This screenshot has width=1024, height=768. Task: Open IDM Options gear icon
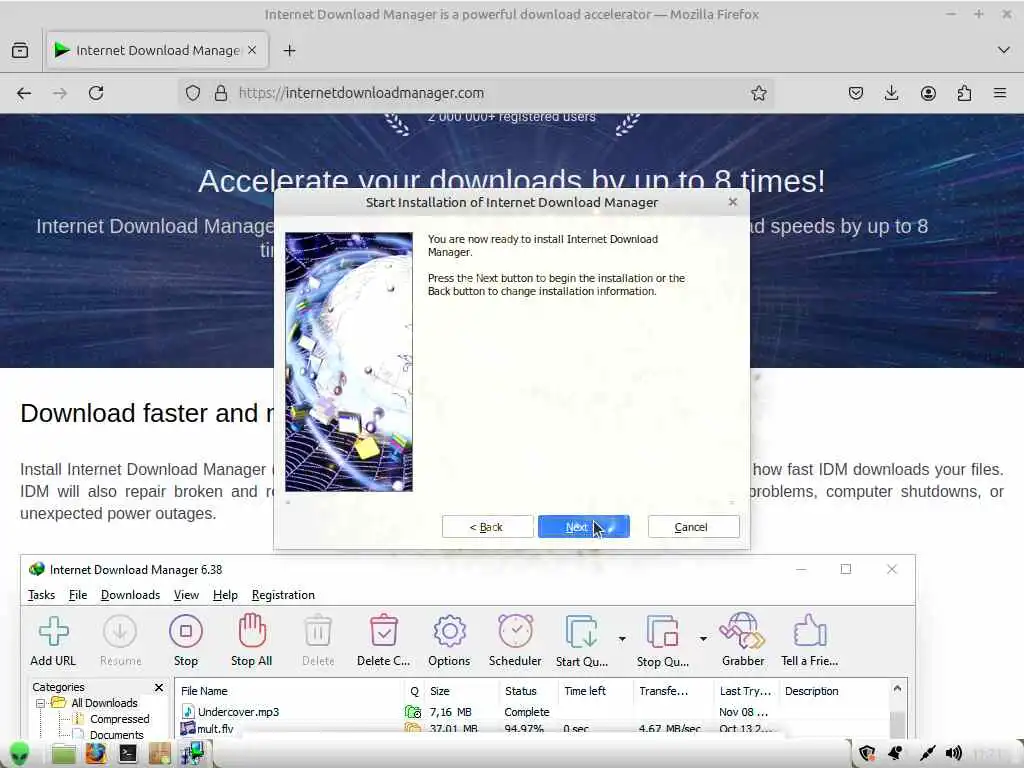coord(449,641)
